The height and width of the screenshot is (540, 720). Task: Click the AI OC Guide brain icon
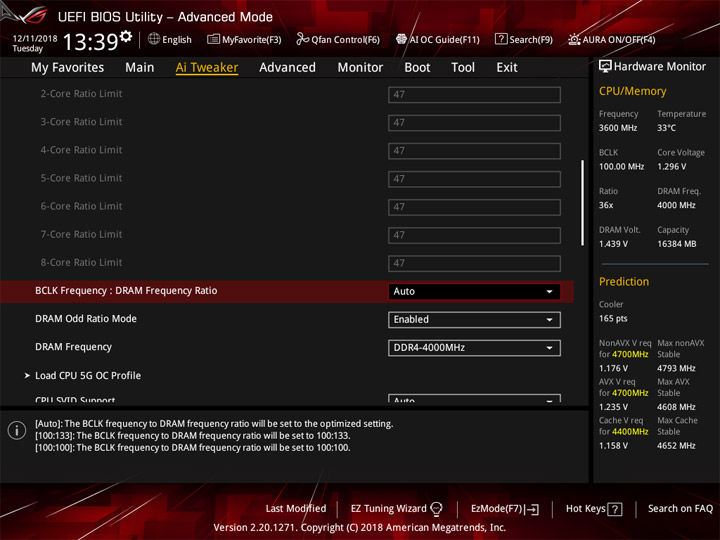401,39
